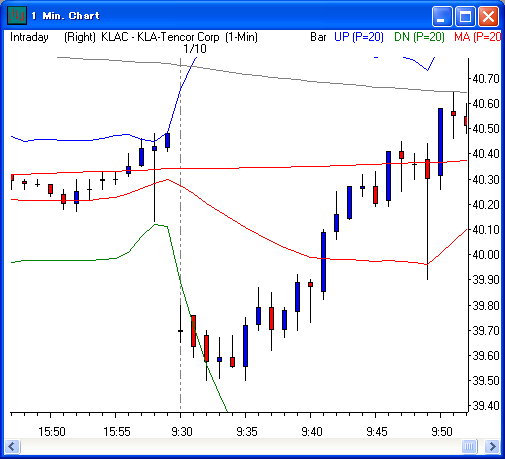This screenshot has height=459, width=505.
Task: Click the 40.00 price axis label
Action: tap(486, 255)
